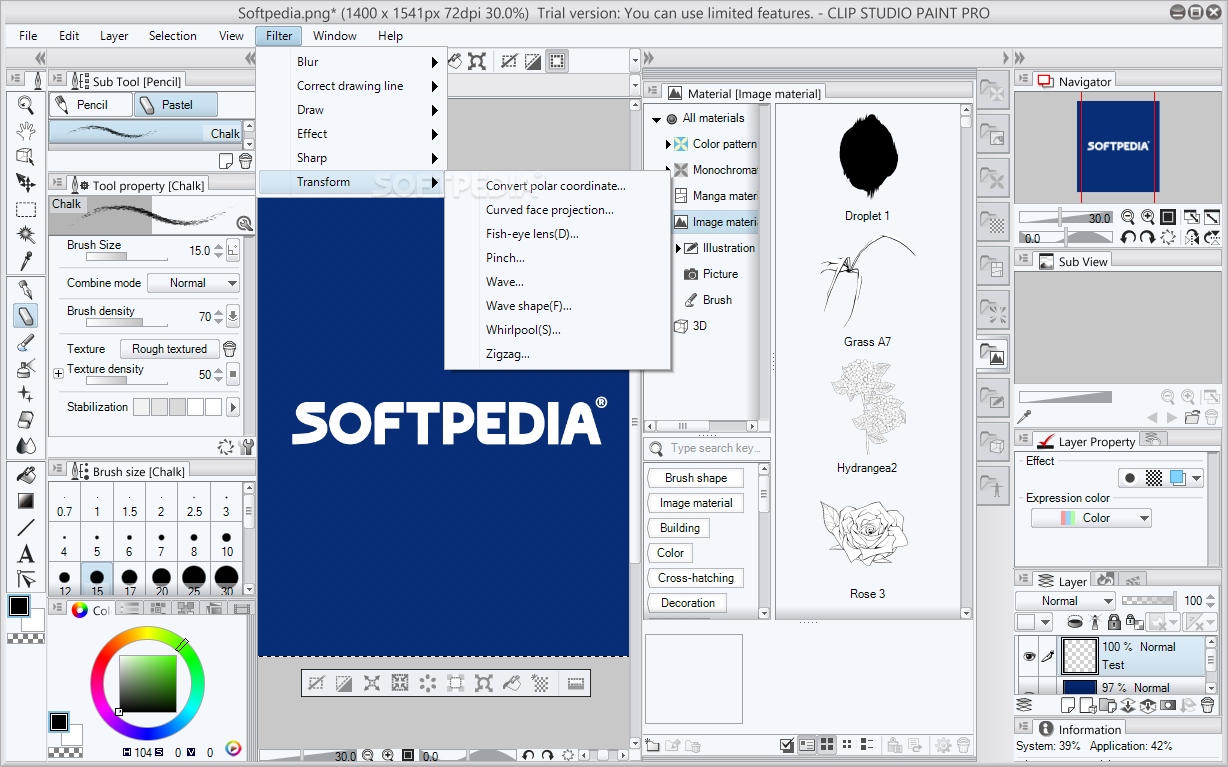
Task: Toggle Brush Size dynamics button
Action: [x=233, y=250]
